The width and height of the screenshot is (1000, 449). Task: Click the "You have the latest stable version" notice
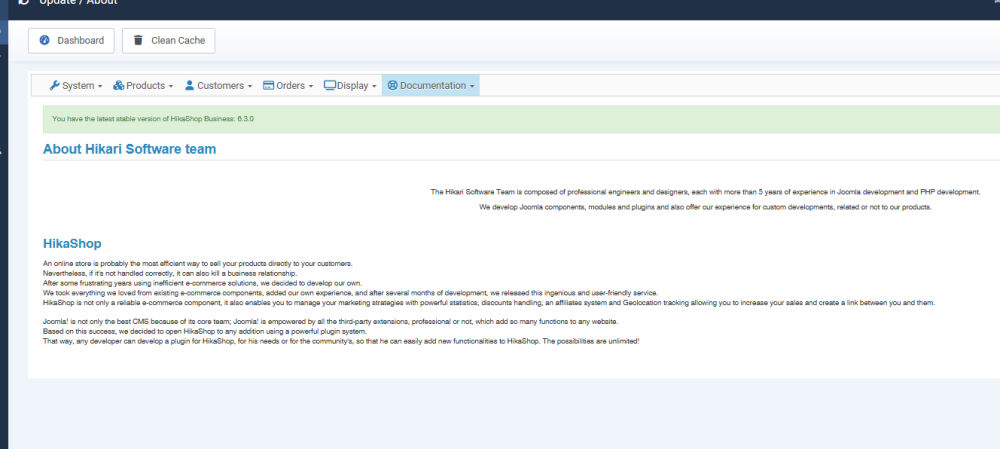coord(521,119)
